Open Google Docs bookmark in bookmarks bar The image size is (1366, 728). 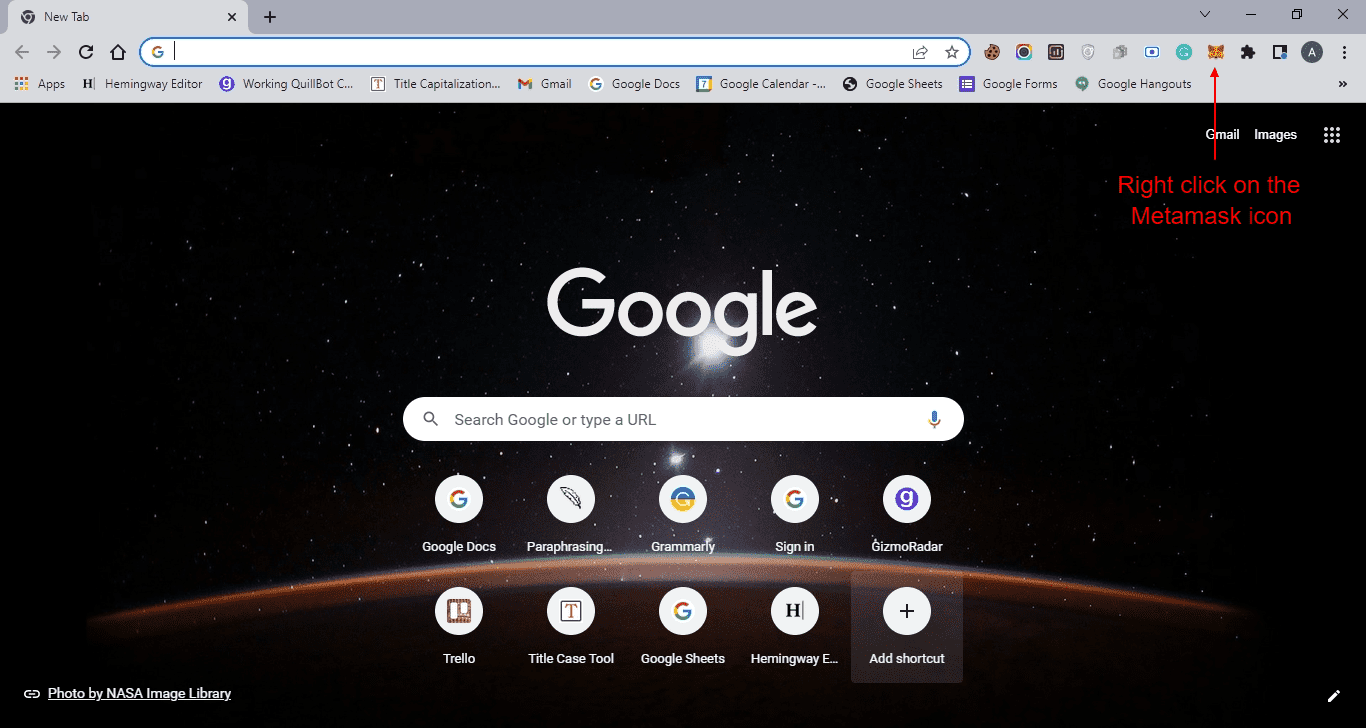coord(635,84)
